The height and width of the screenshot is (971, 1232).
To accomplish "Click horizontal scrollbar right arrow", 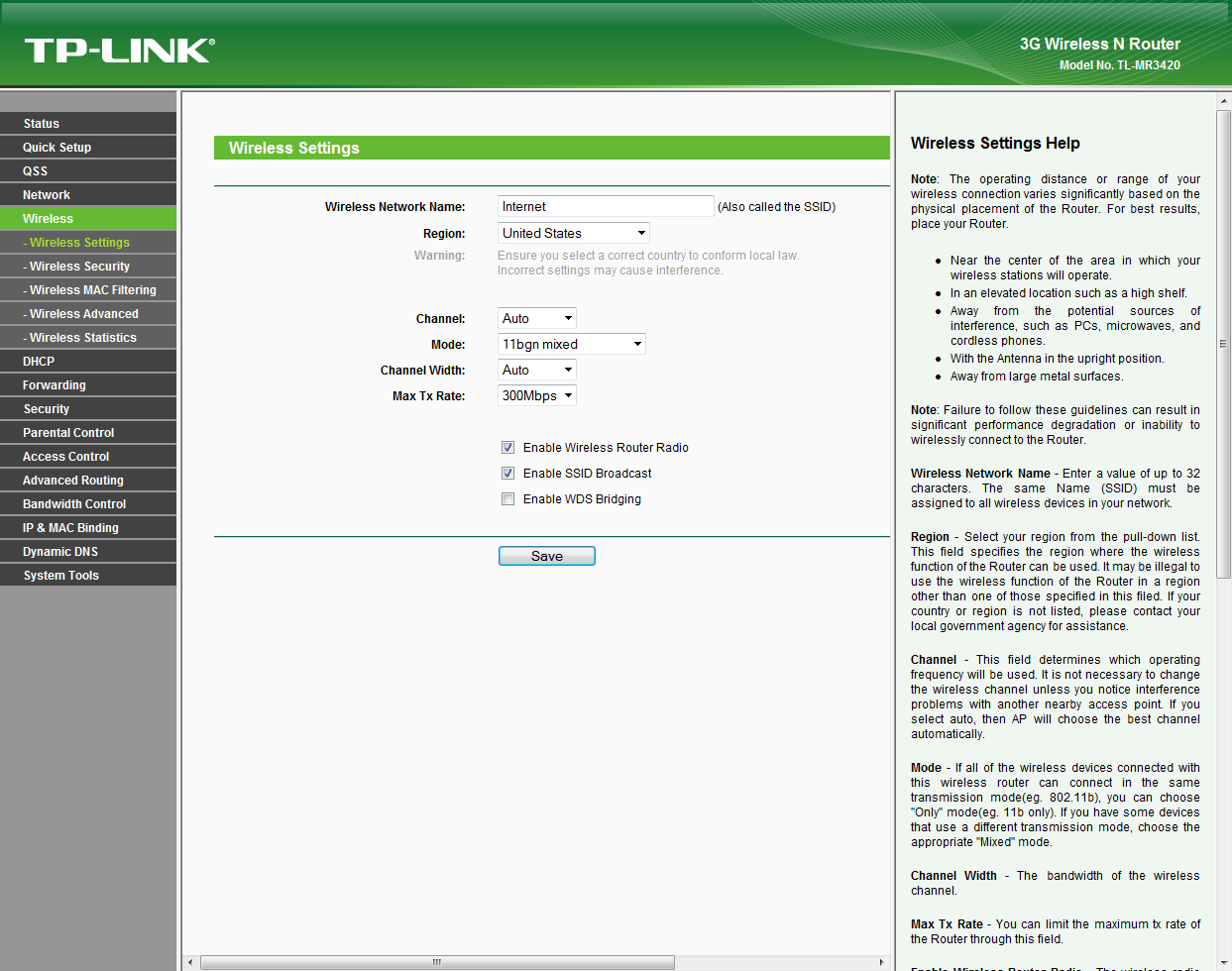I will coord(881,962).
